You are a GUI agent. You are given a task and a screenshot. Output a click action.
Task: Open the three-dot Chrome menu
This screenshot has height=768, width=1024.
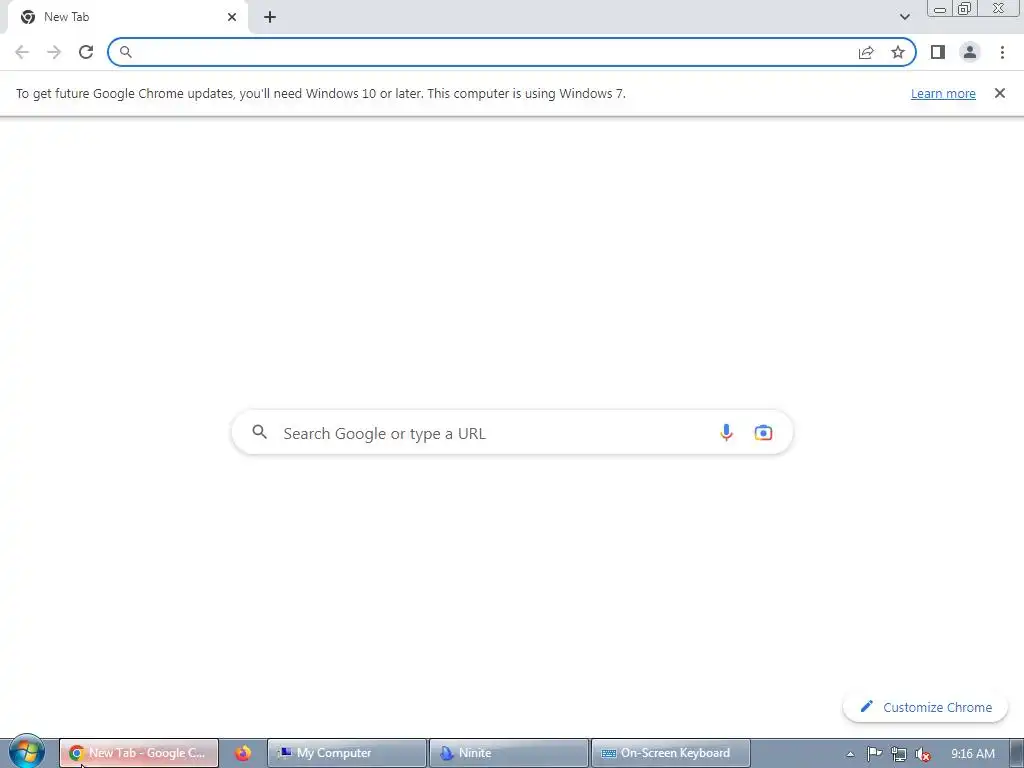(x=1002, y=52)
